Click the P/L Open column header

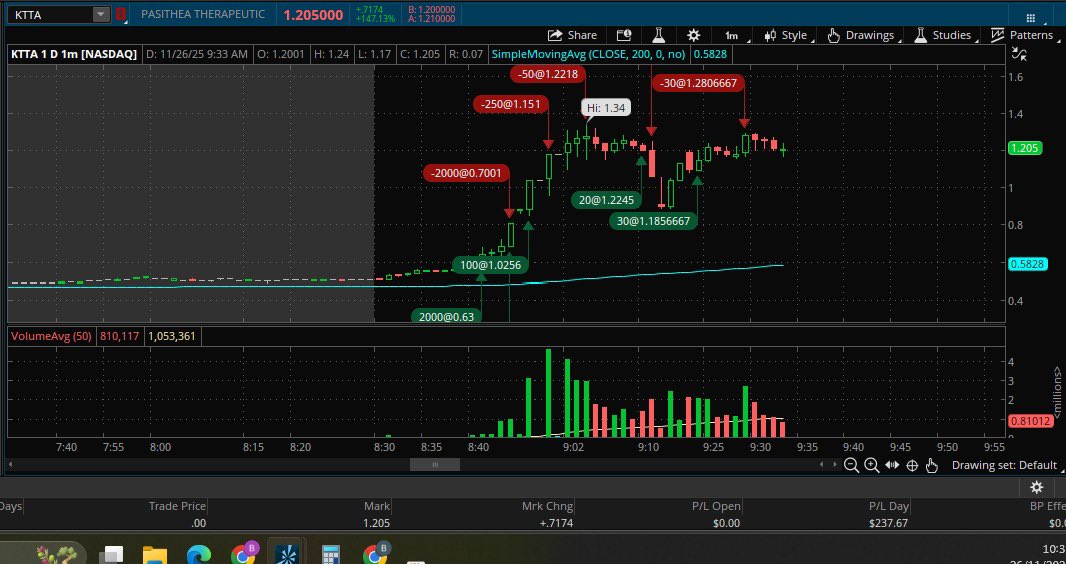[x=716, y=506]
